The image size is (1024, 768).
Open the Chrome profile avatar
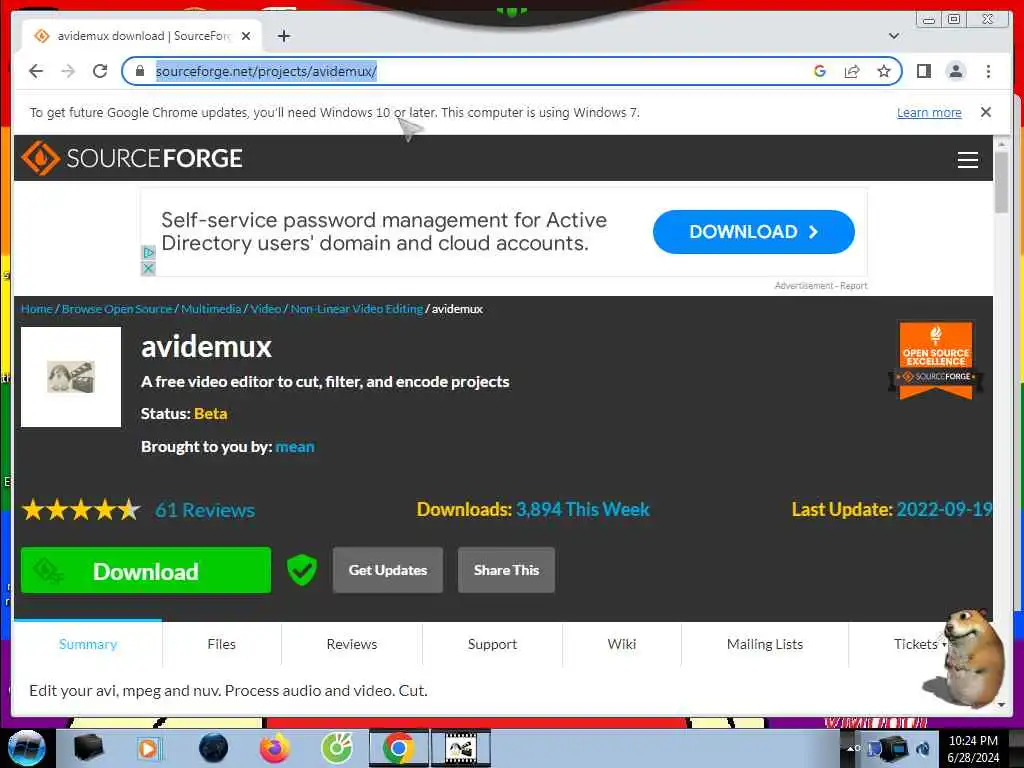(956, 71)
